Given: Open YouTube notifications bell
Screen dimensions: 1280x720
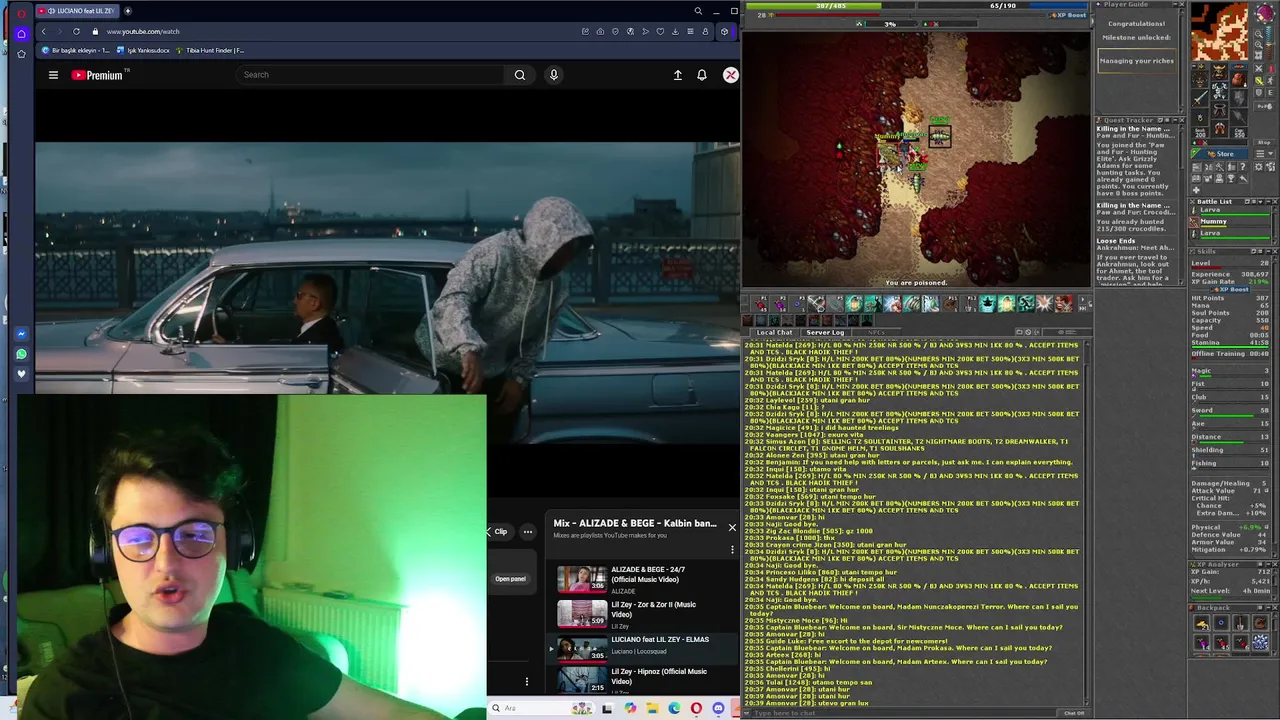Looking at the screenshot, I should [x=702, y=75].
